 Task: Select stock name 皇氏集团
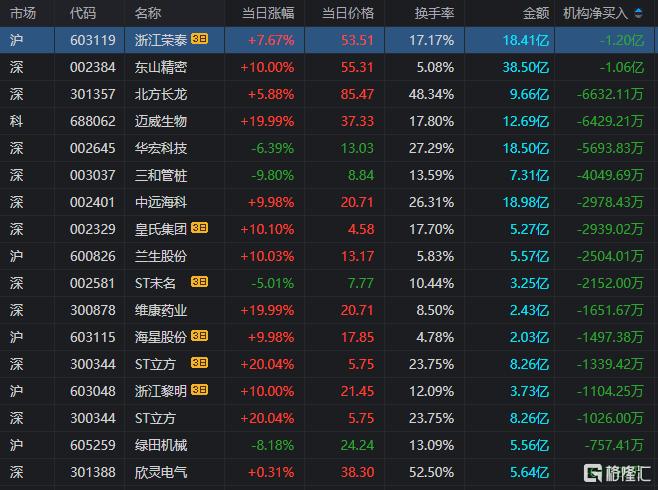pos(161,229)
